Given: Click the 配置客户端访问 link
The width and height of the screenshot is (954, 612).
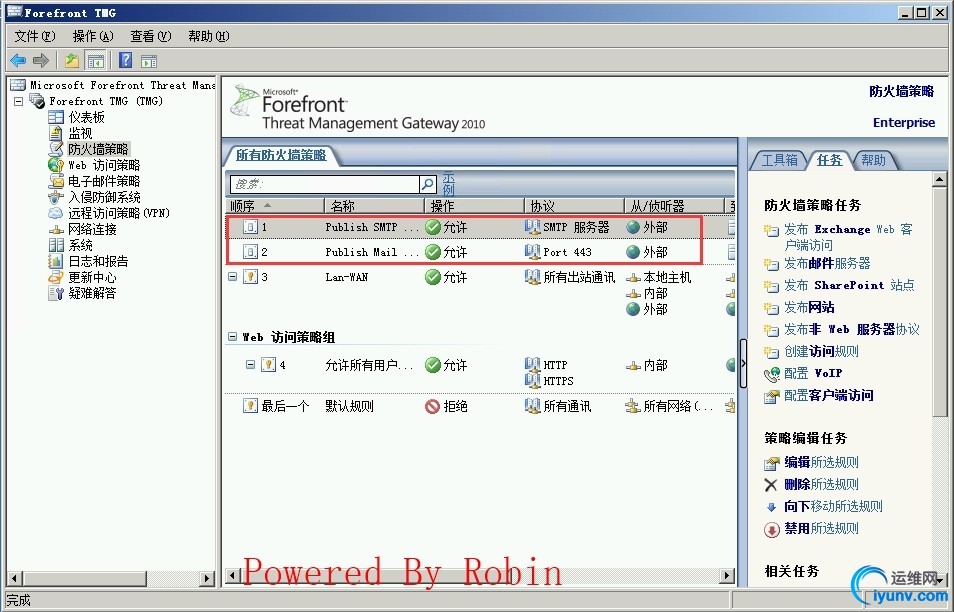Looking at the screenshot, I should (828, 395).
